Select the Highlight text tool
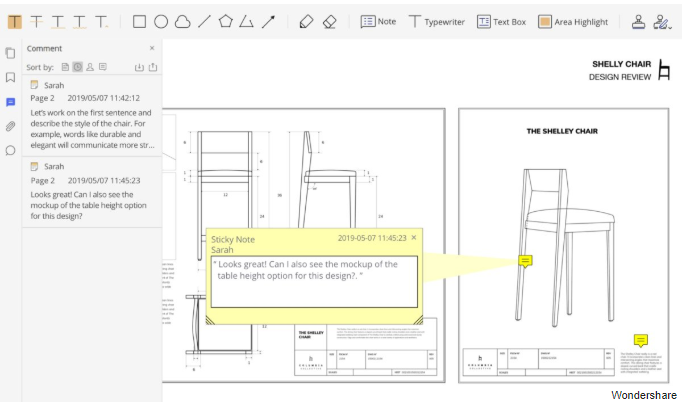This screenshot has height=410, width=682. click(15, 21)
